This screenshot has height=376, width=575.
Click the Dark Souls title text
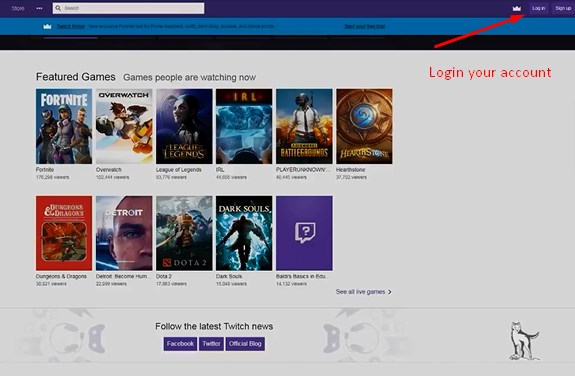[x=229, y=277]
